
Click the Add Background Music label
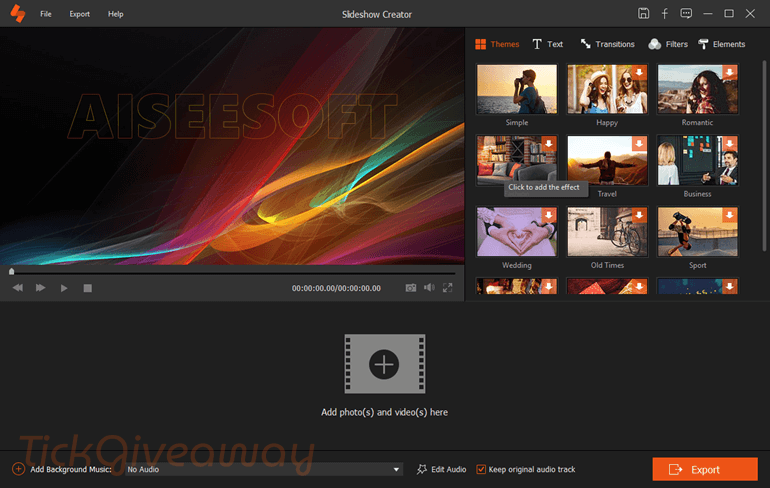coord(71,469)
